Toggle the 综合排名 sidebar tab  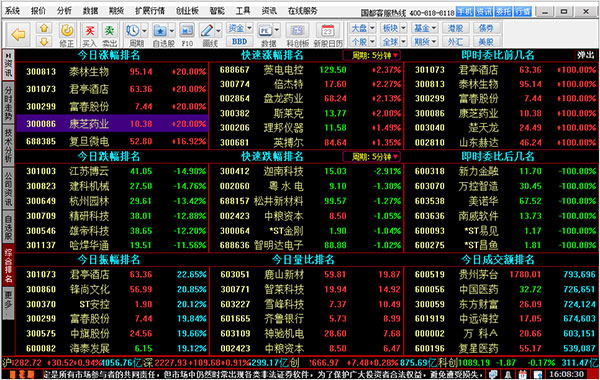8,265
